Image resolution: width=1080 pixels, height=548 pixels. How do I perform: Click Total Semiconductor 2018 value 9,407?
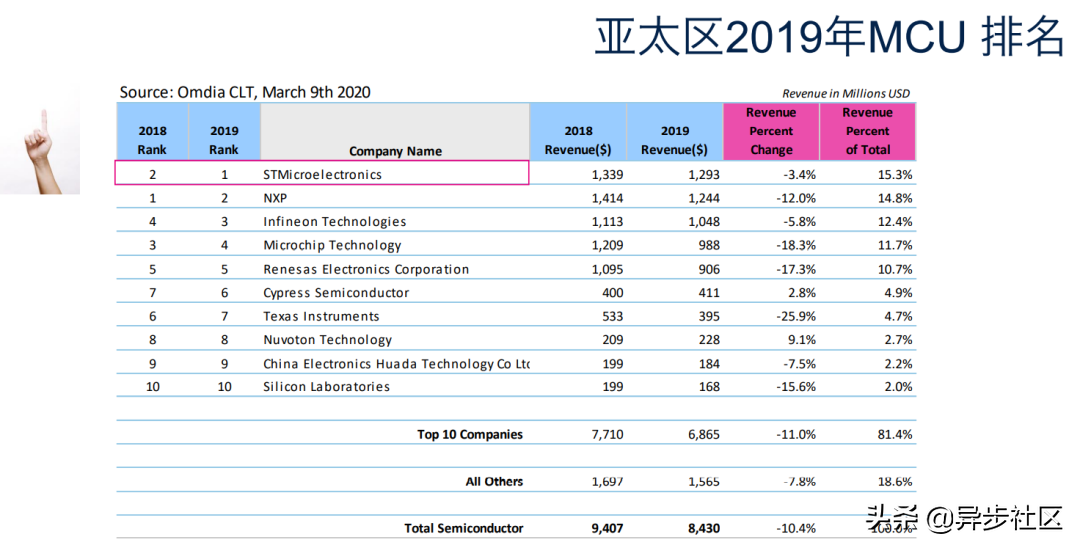607,528
